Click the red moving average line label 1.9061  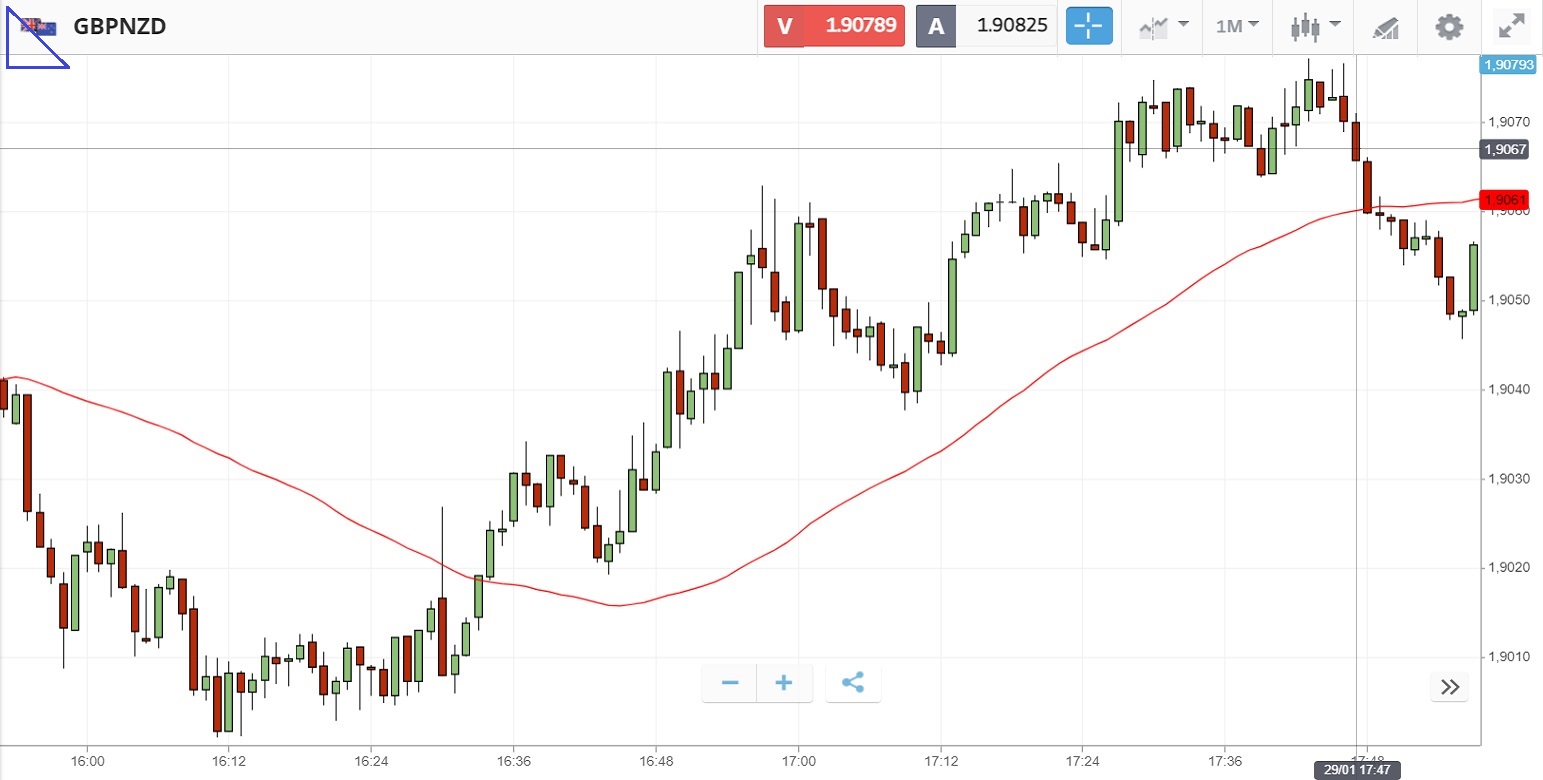pos(1505,200)
